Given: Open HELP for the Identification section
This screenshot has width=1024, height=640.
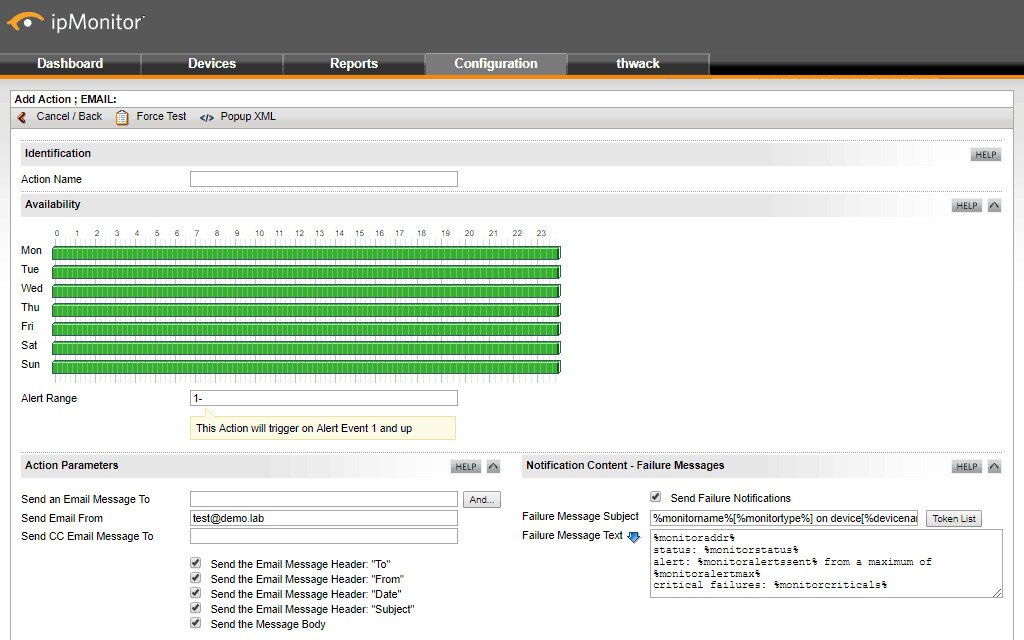Looking at the screenshot, I should tap(985, 154).
